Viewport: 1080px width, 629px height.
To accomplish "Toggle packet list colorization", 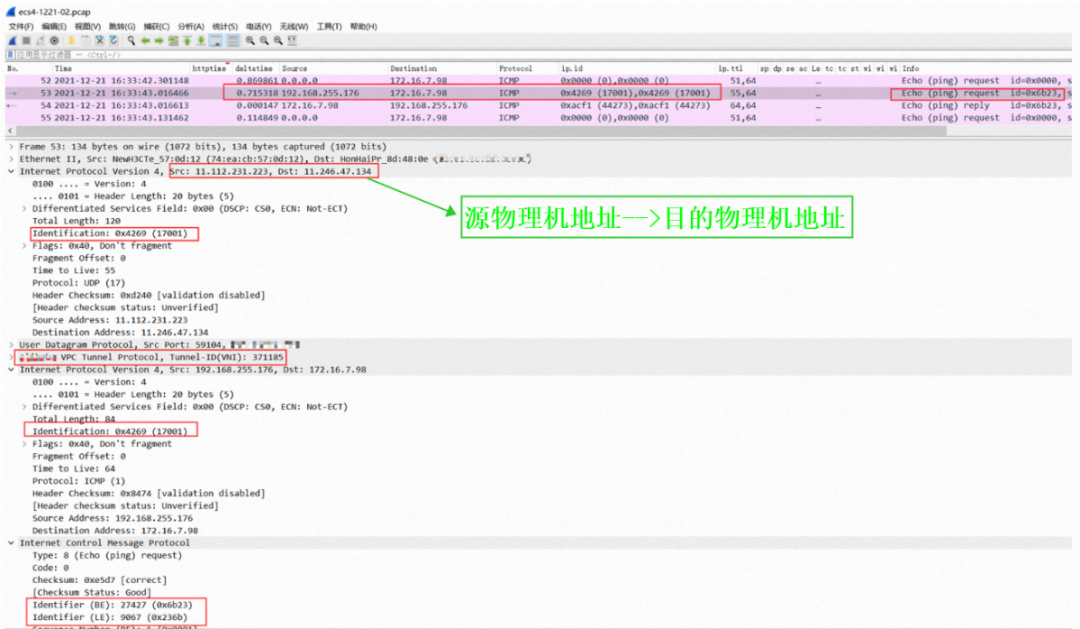I will coord(233,41).
